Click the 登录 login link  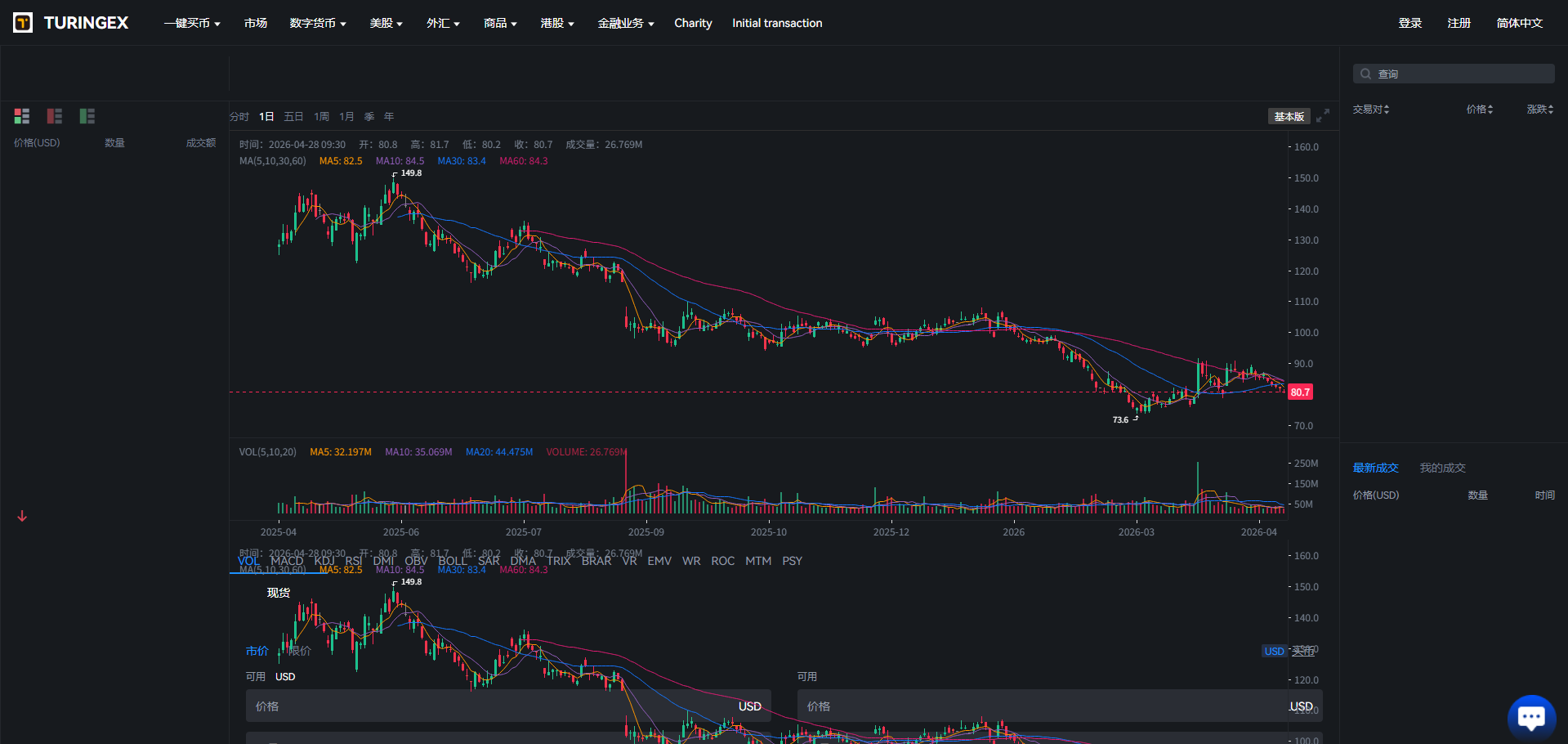pyautogui.click(x=1409, y=24)
